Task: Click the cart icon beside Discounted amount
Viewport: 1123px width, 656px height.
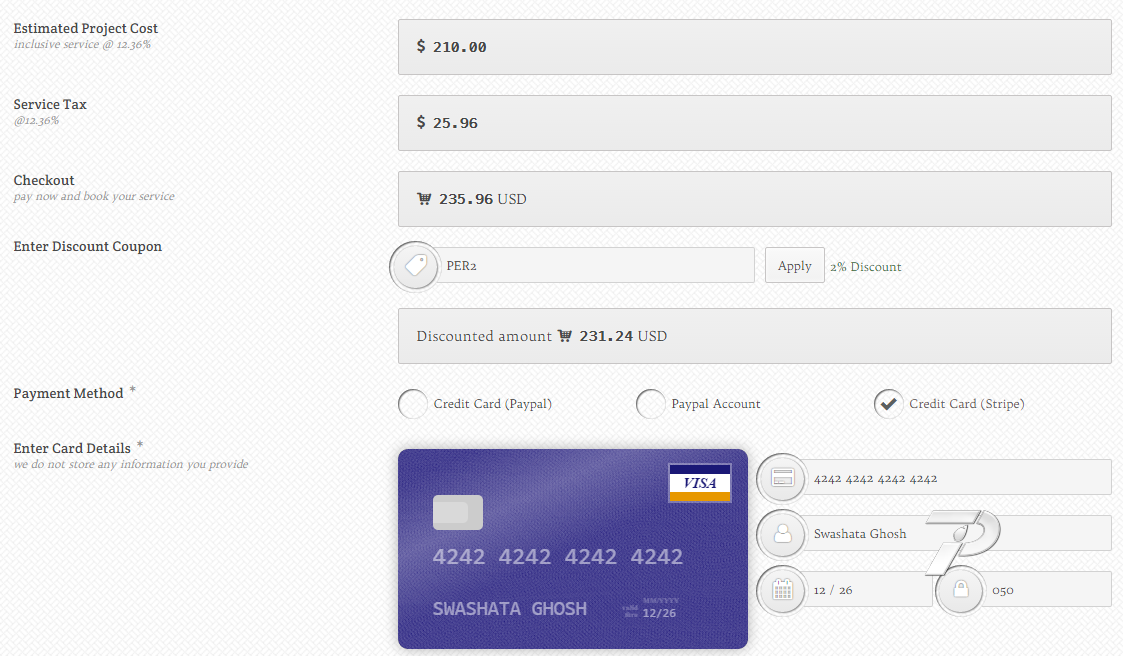Action: tap(564, 335)
